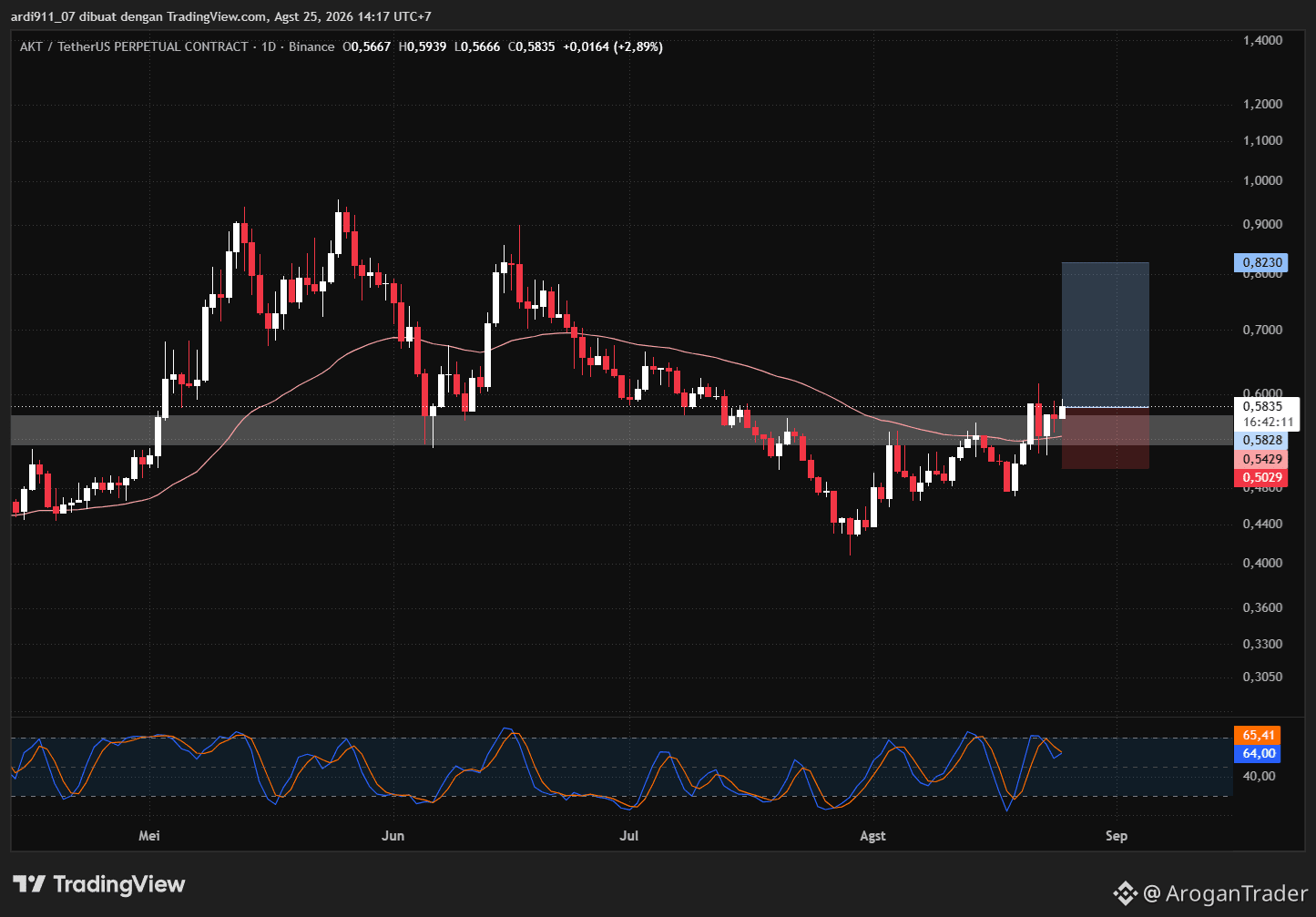The image size is (1316, 917).
Task: Click the Sep label on the time axis
Action: (x=1117, y=836)
